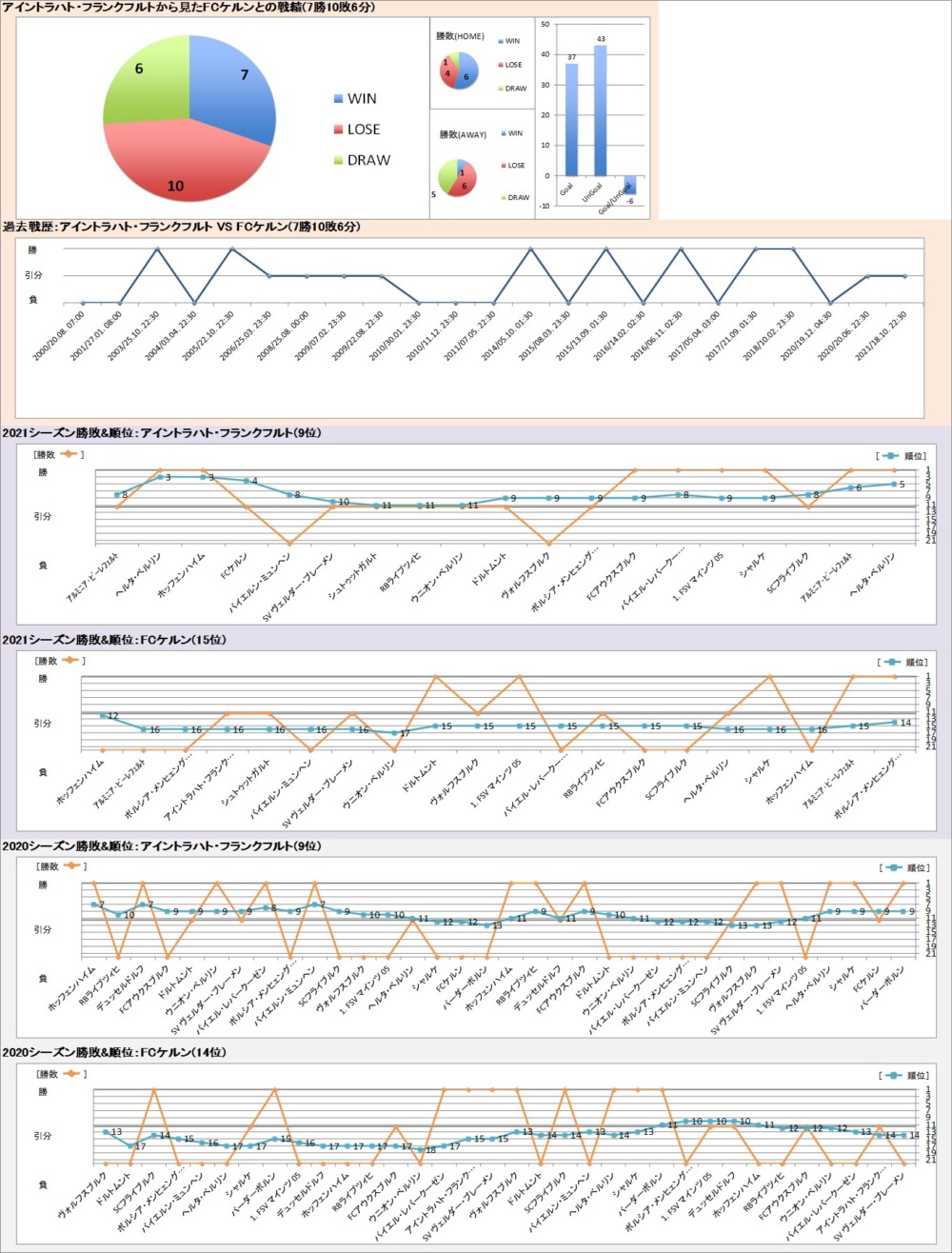Click rank point 4 in 2021 Frankfurt chart
This screenshot has width=952, height=1253.
(247, 481)
